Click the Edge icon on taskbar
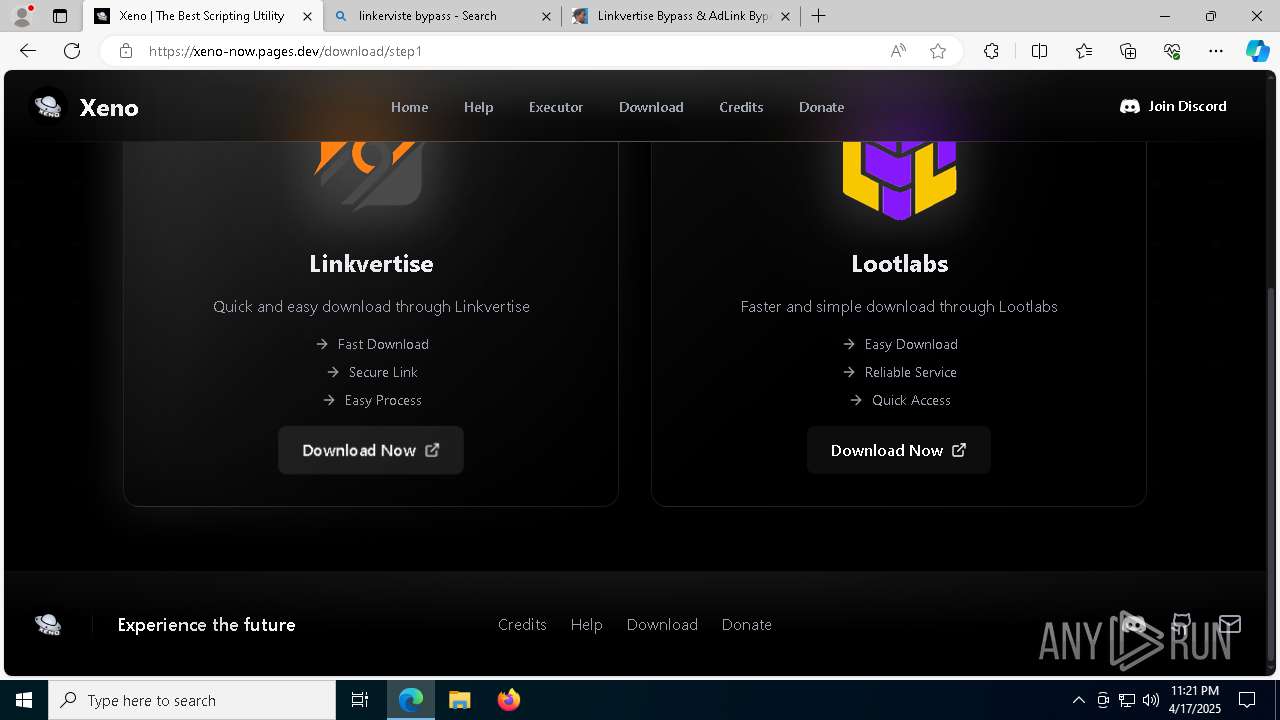This screenshot has width=1280, height=720. [x=411, y=700]
